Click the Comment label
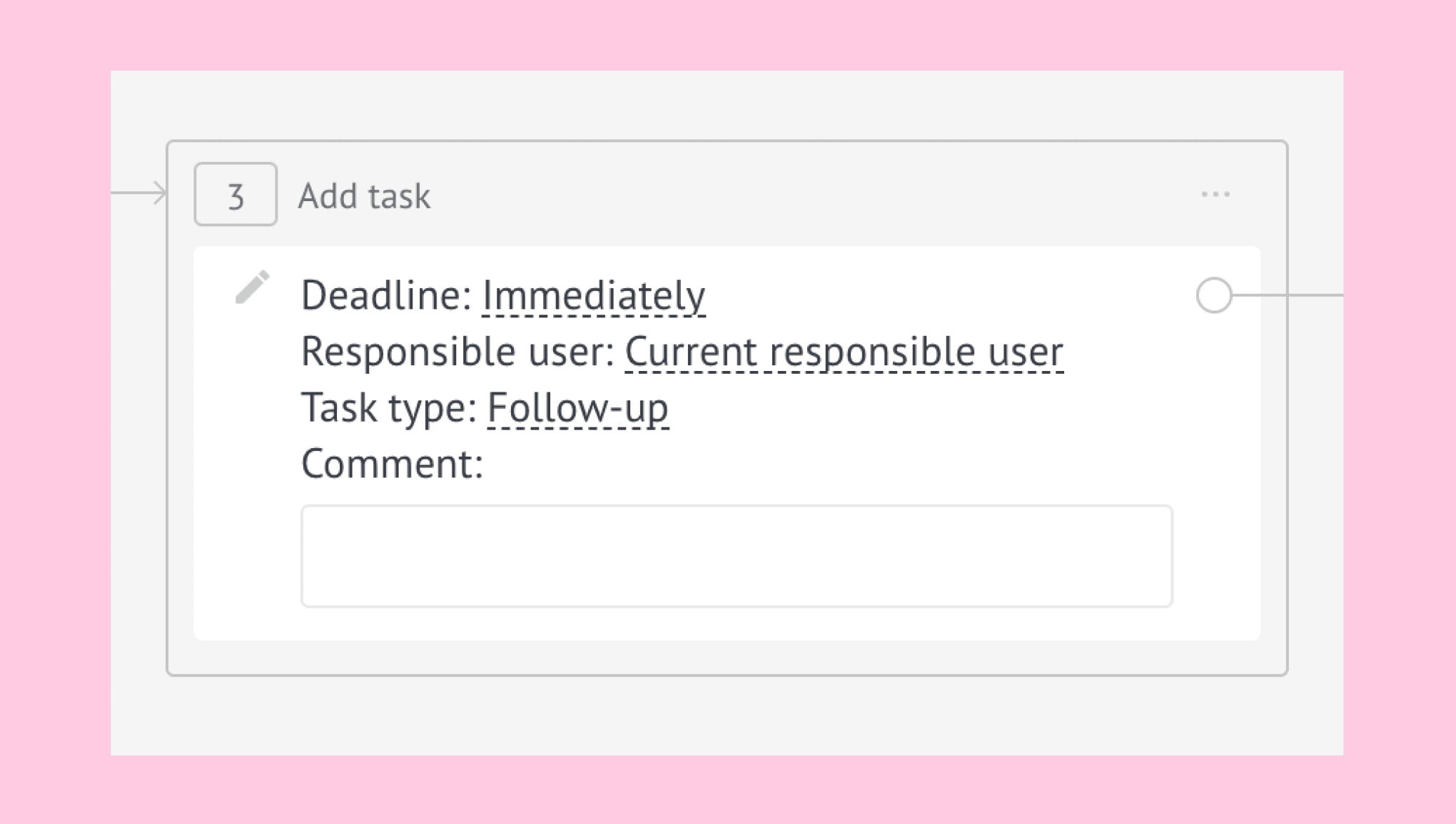1456x824 pixels. (x=392, y=464)
